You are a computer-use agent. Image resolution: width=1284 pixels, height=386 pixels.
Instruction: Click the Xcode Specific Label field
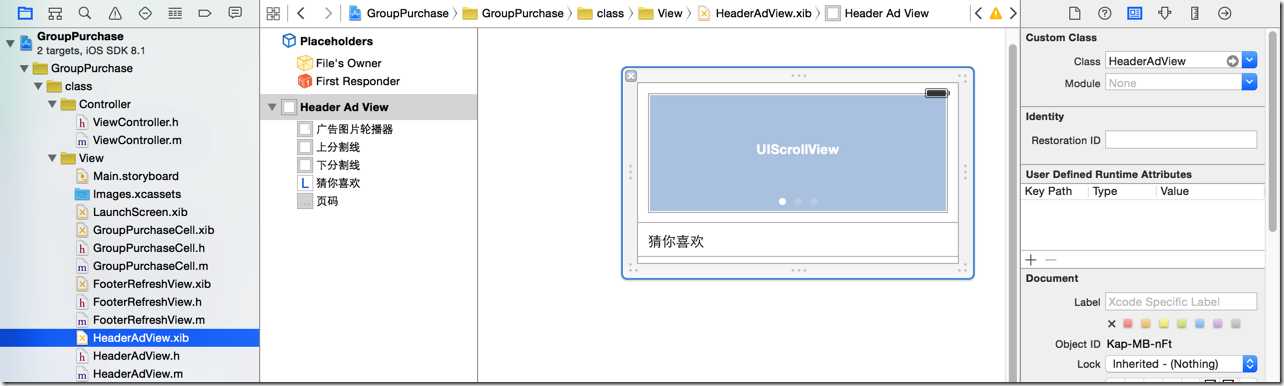1181,302
